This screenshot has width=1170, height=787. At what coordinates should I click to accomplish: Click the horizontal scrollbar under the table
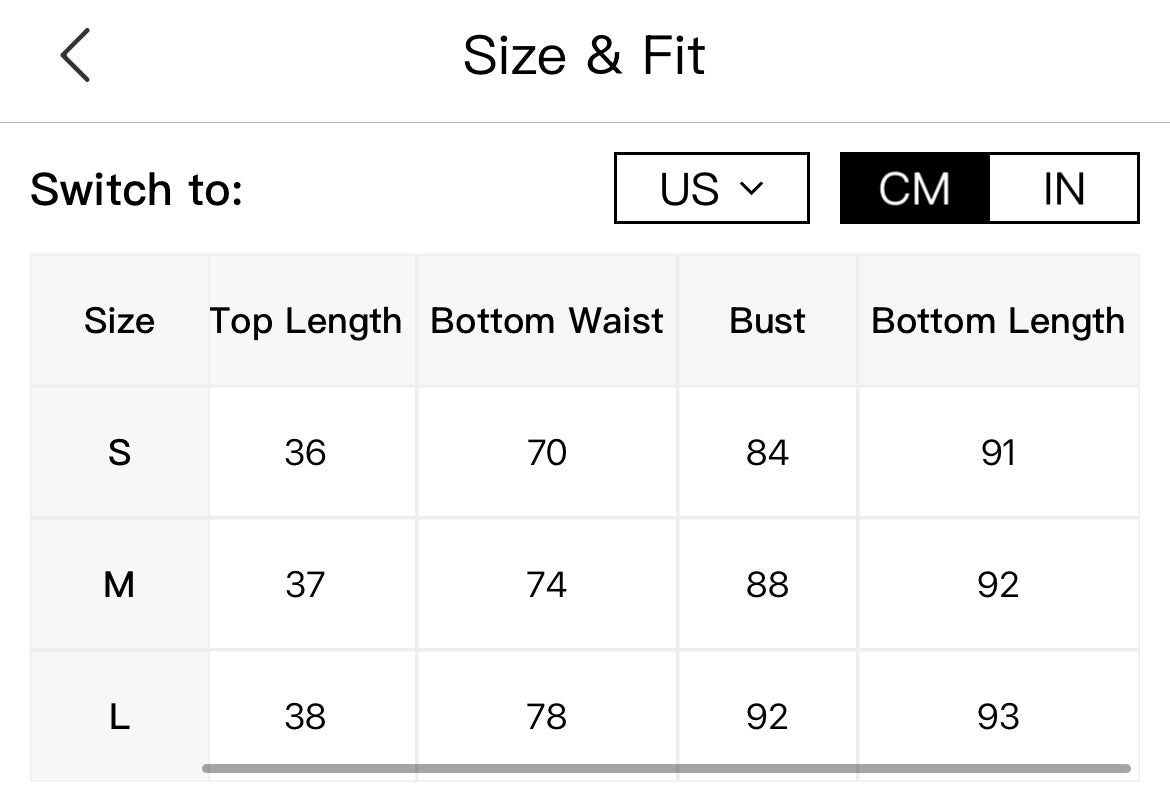(x=666, y=768)
